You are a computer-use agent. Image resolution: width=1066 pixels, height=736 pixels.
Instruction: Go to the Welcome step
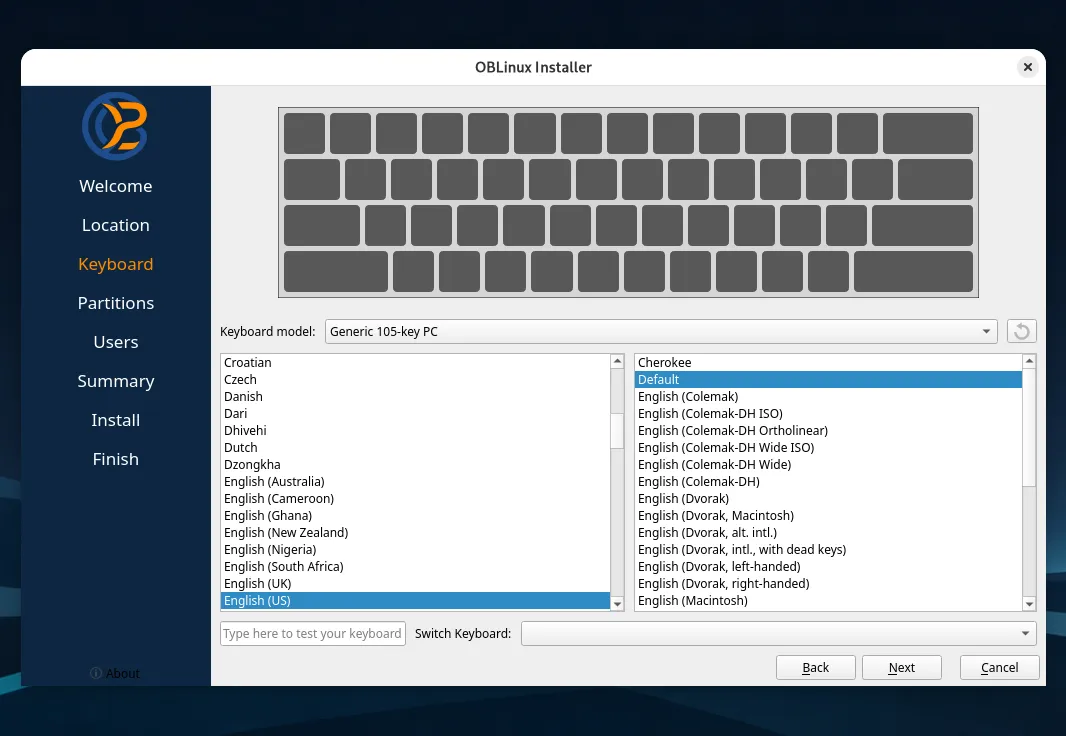(116, 186)
